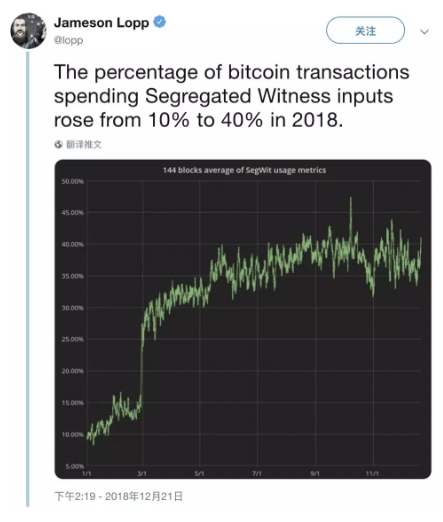Translate the tweet via 翻译推文
This screenshot has width=443, height=522.
pos(84,144)
